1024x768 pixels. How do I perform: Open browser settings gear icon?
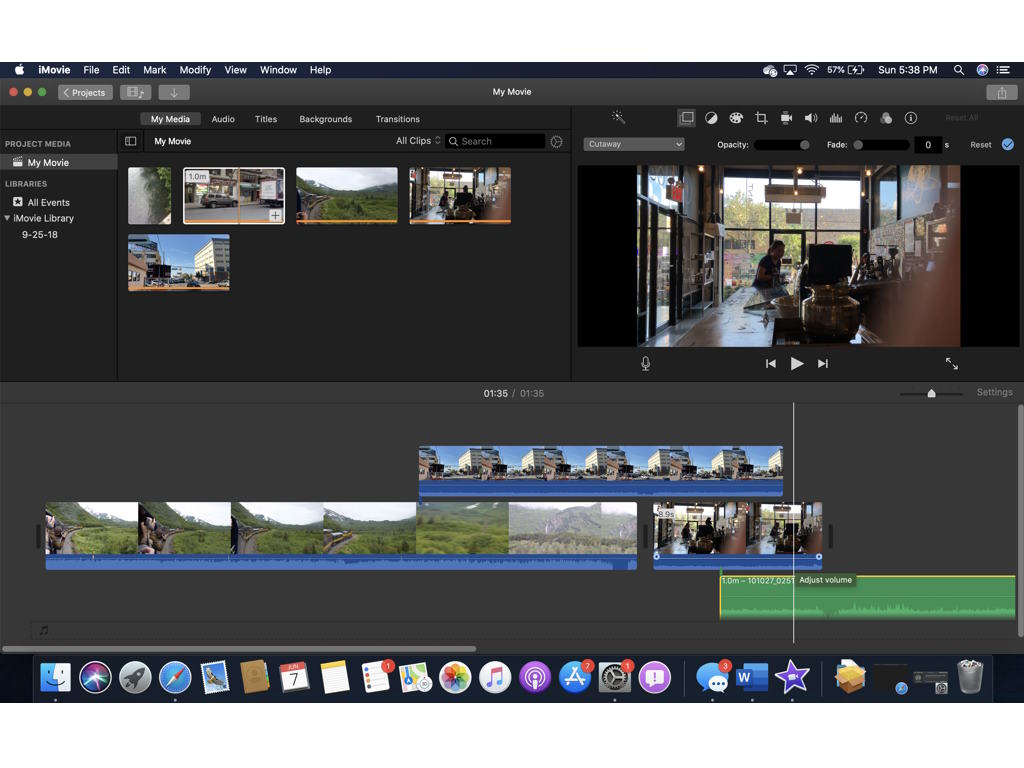(x=556, y=141)
